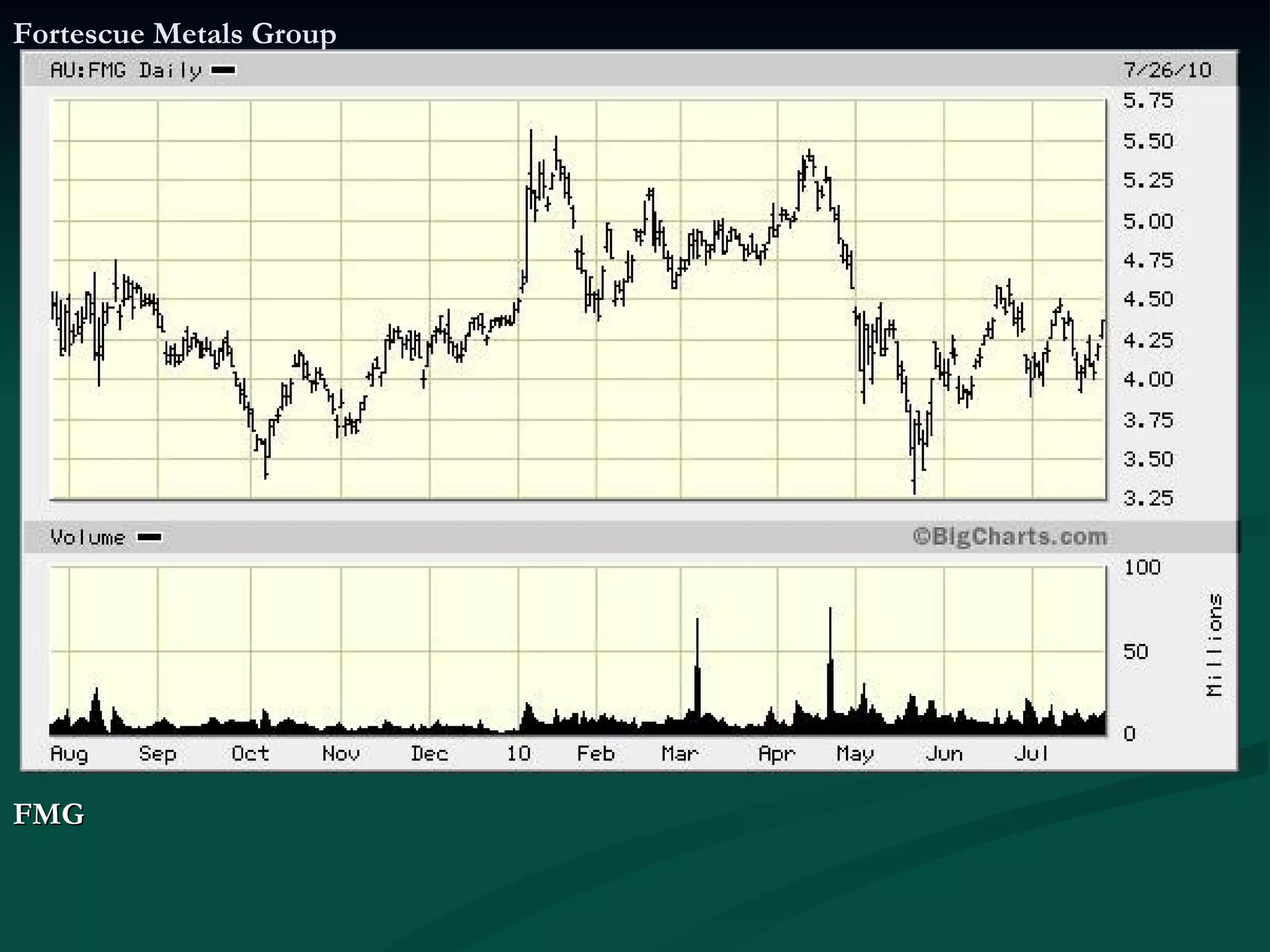This screenshot has width=1270, height=952.
Task: Click the price legend marker beside Daily
Action: (223, 70)
